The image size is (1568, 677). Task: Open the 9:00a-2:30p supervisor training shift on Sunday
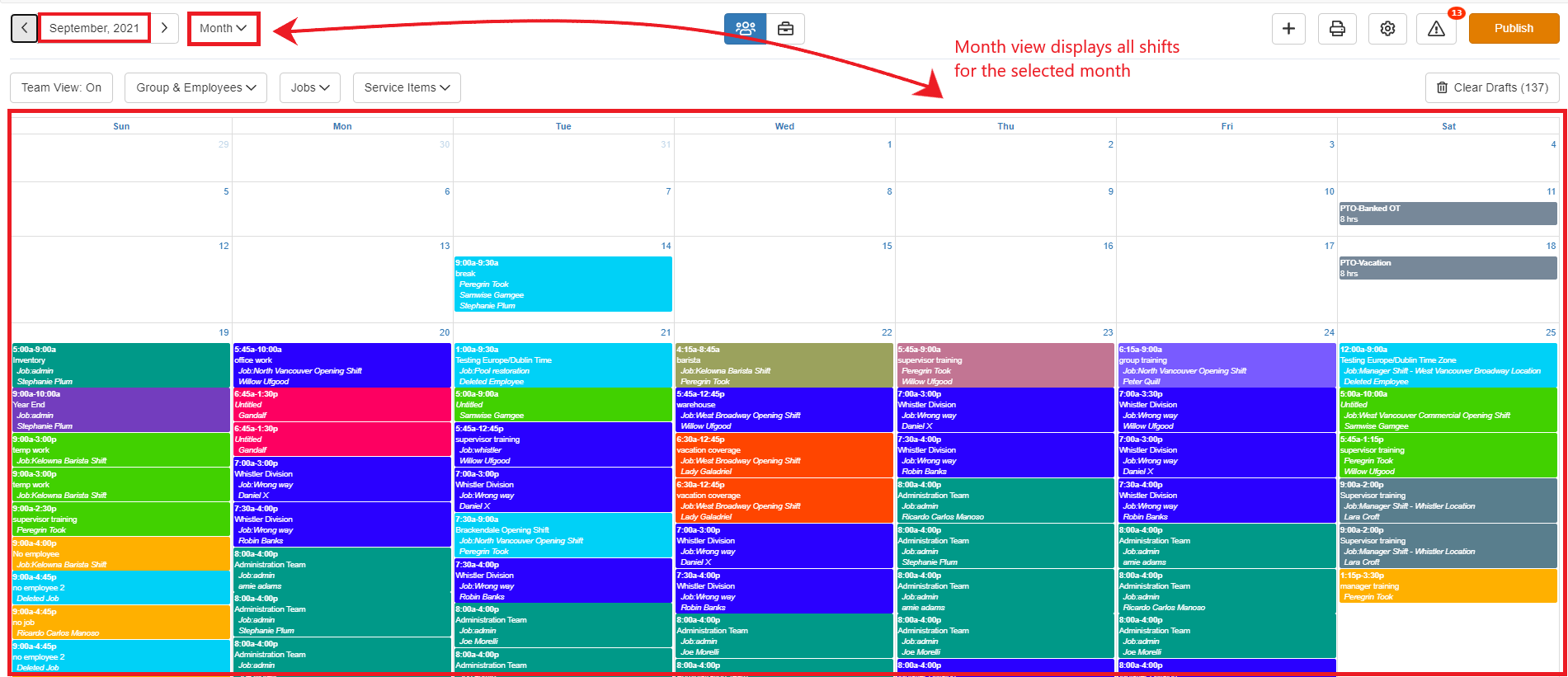121,519
